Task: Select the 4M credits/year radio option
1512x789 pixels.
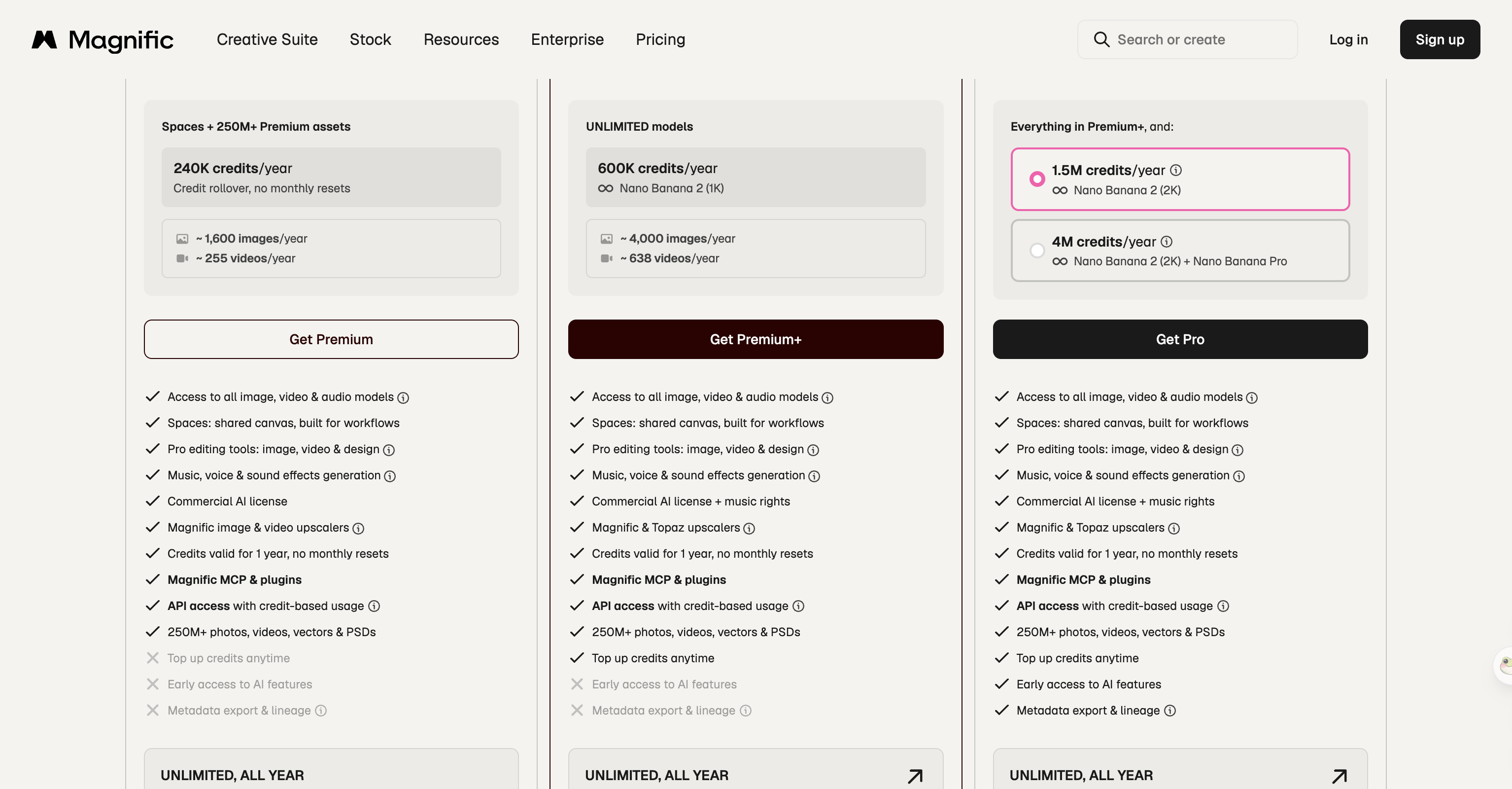Action: pos(1037,251)
